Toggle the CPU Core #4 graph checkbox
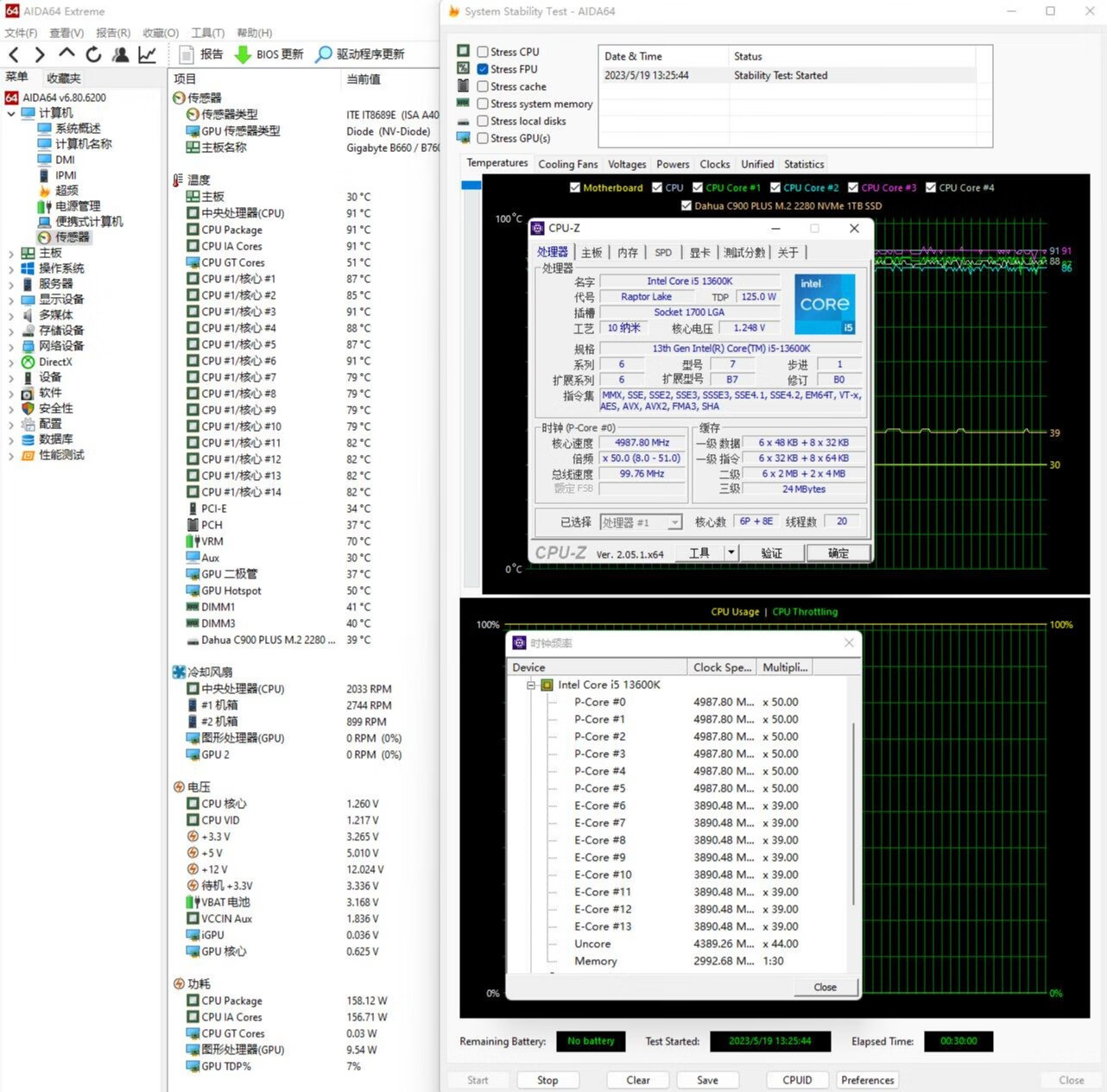 pyautogui.click(x=931, y=187)
